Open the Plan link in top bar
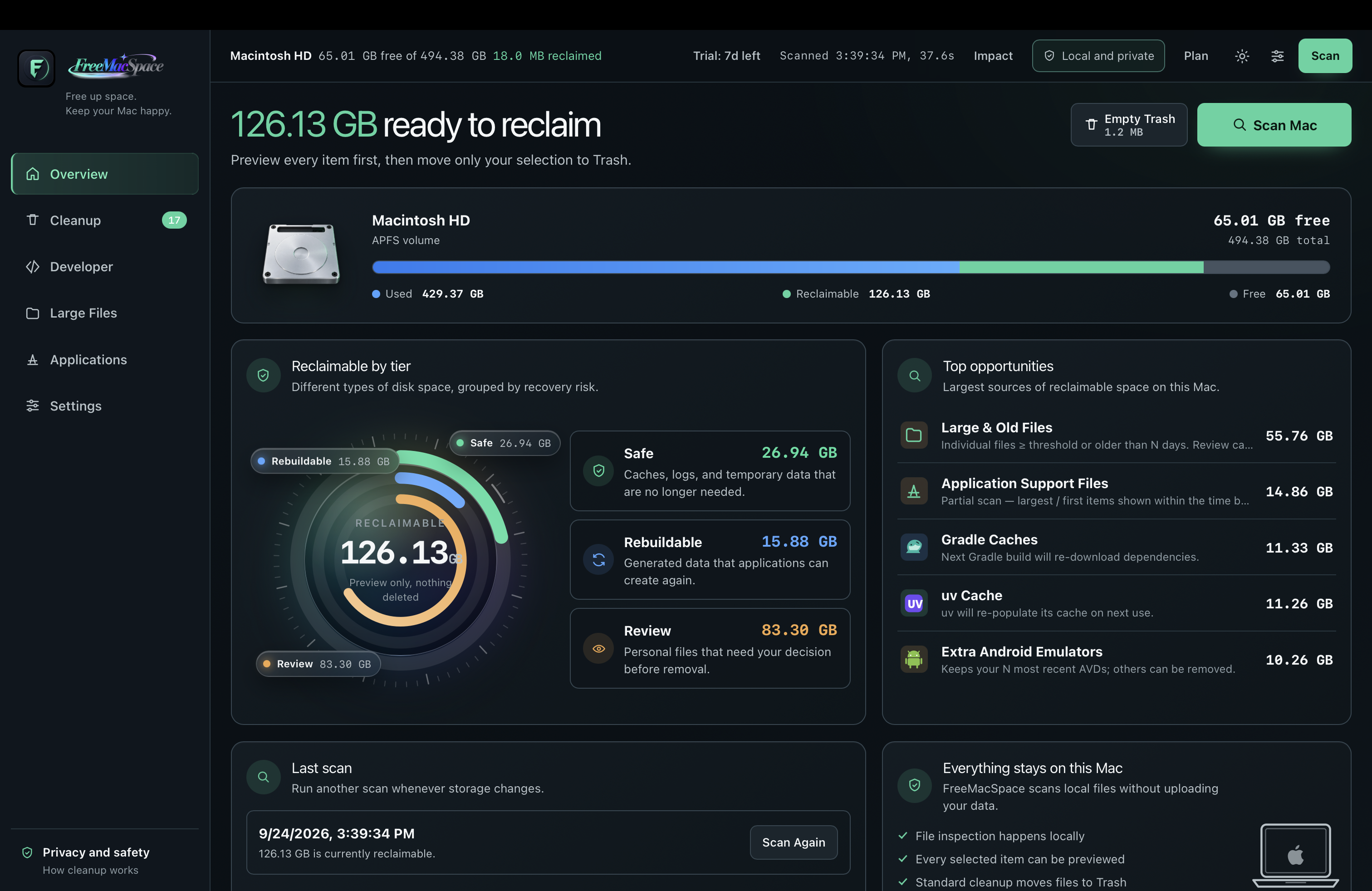 pyautogui.click(x=1196, y=56)
